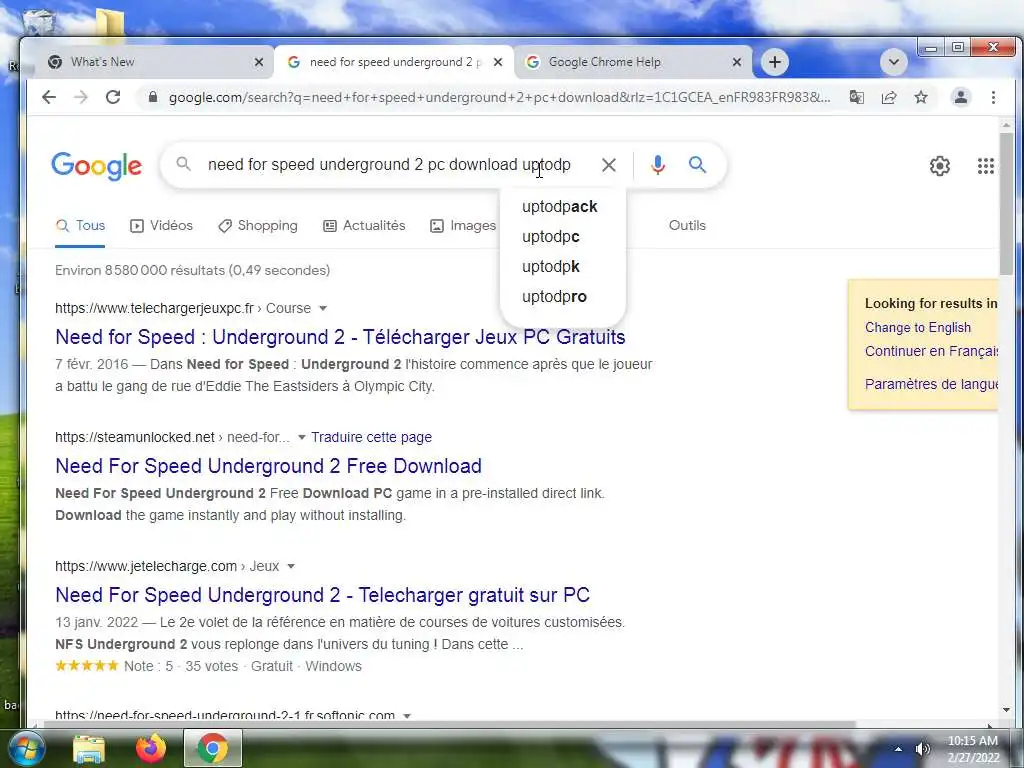Open the Windows Start menu
1024x768 pixels.
(25, 749)
